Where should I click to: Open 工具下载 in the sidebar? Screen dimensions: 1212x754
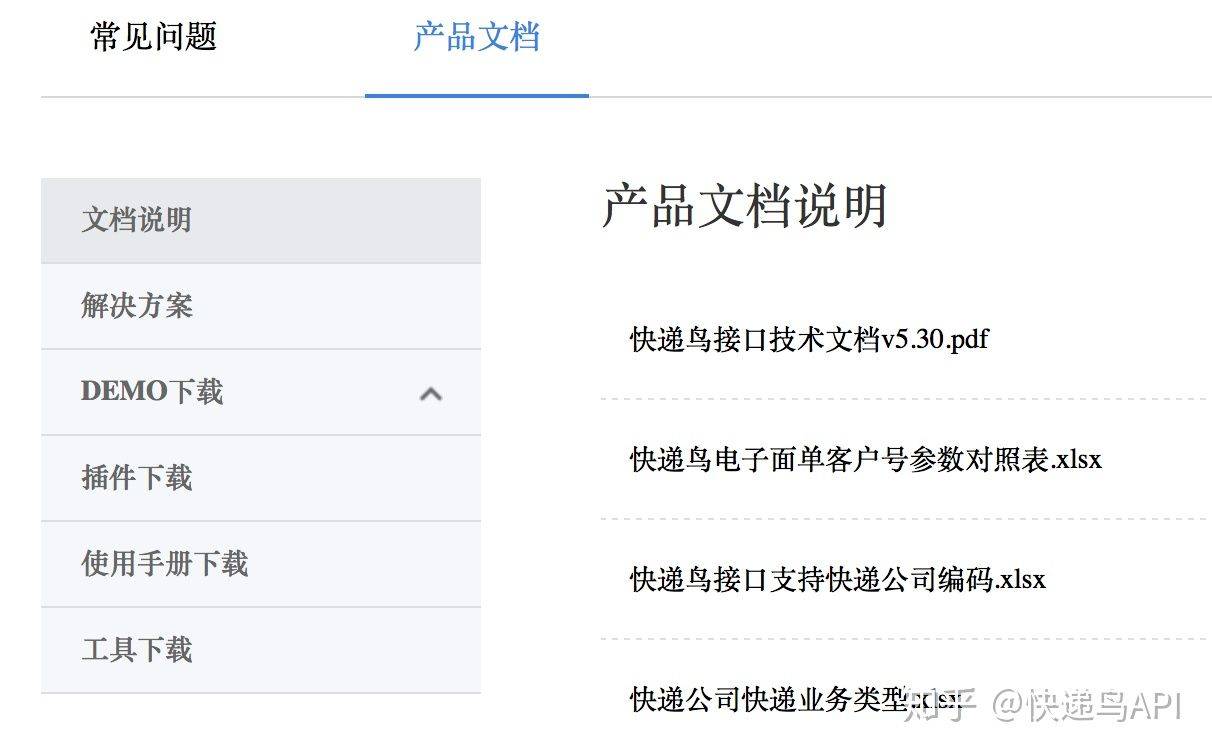click(x=260, y=650)
